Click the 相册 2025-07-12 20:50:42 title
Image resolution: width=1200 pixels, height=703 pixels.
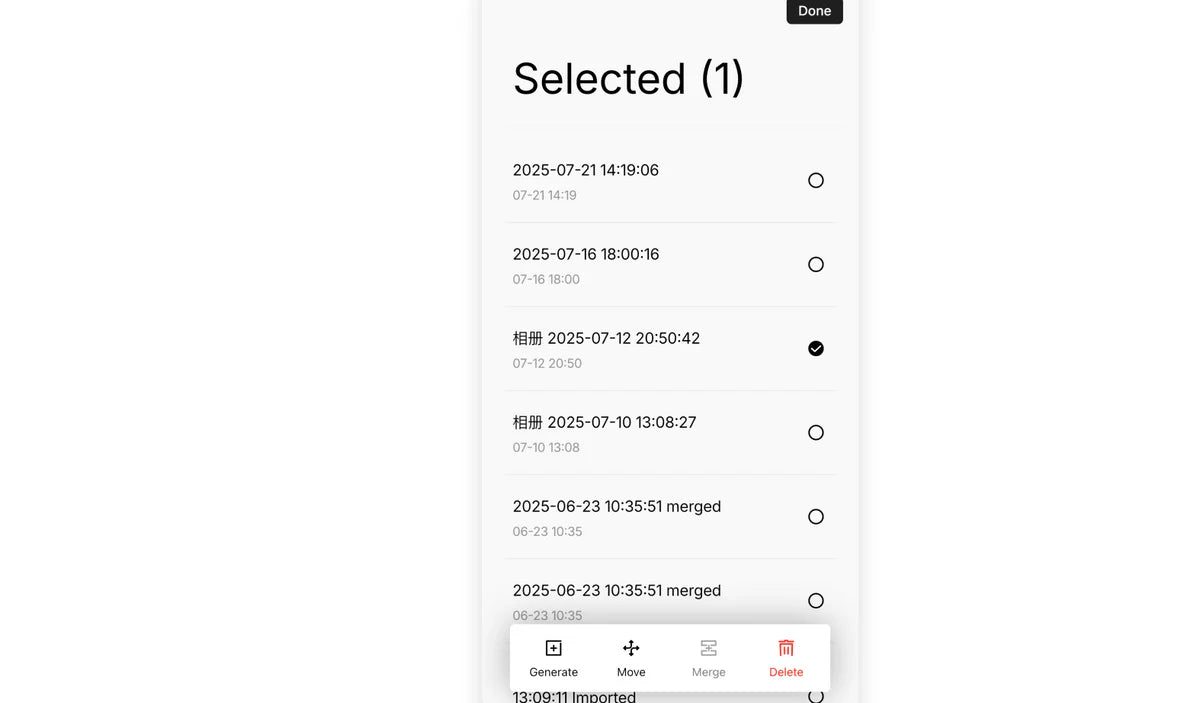point(606,338)
